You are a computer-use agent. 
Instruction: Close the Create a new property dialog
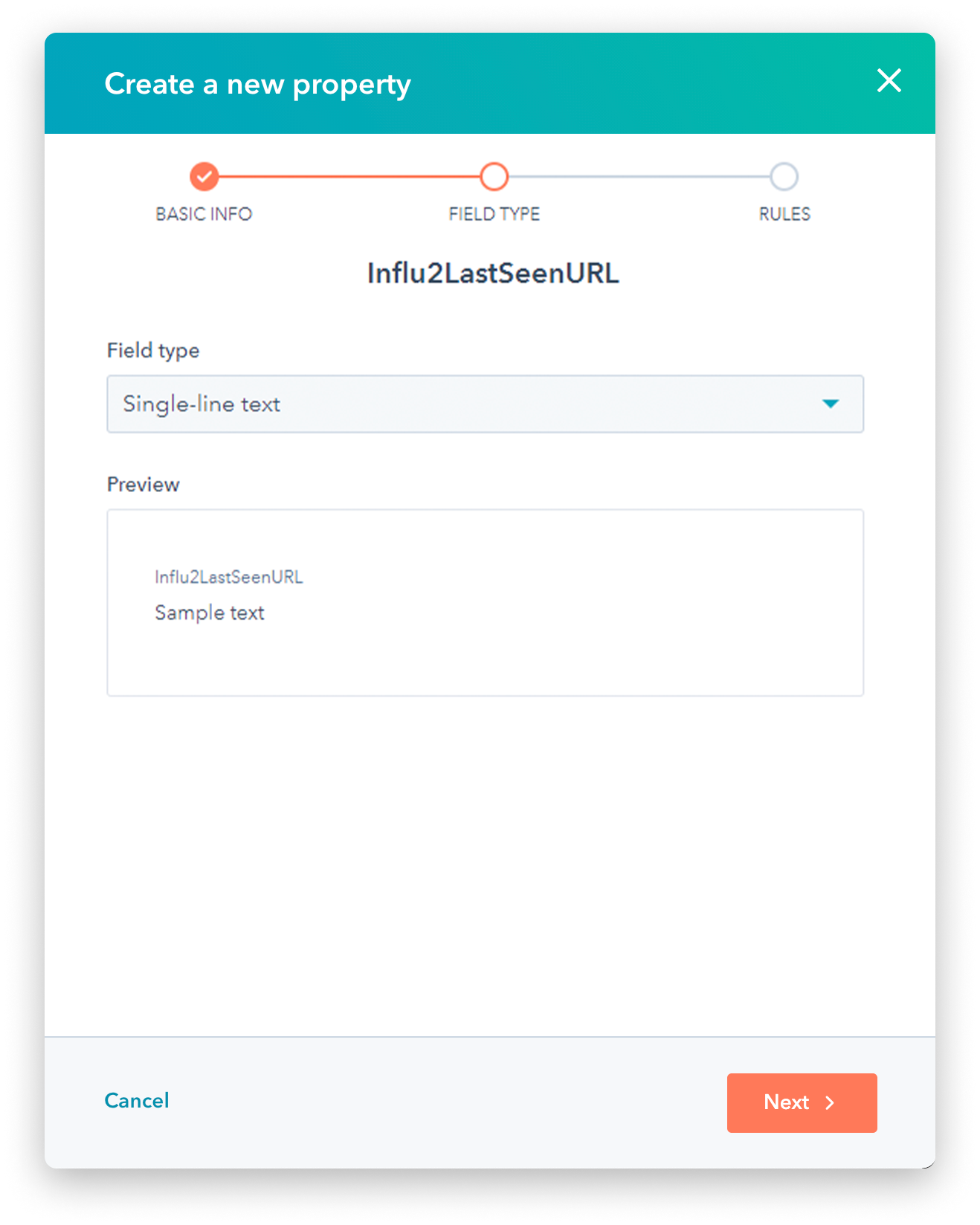pos(889,80)
